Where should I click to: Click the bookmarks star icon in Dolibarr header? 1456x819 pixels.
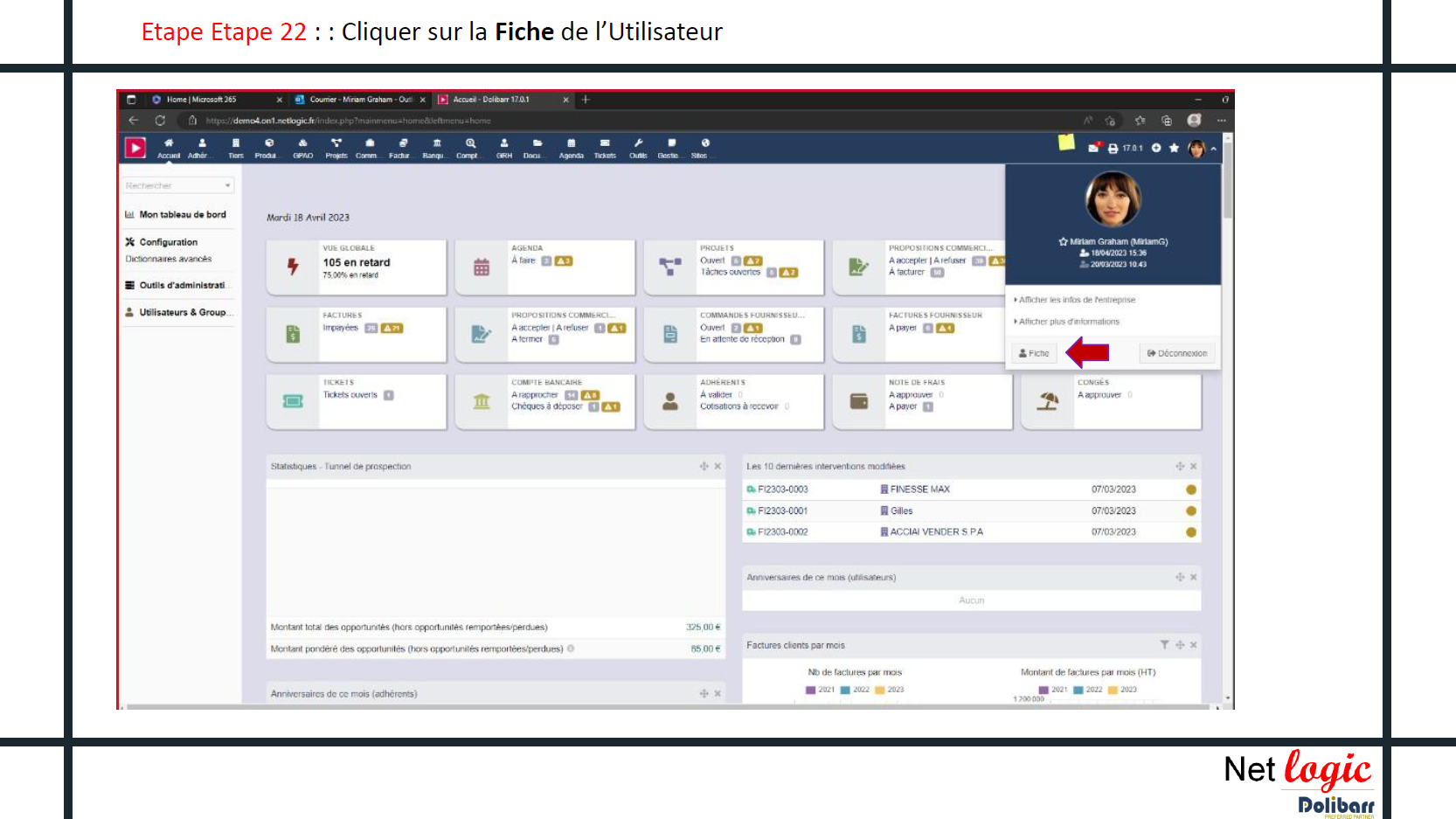coord(1174,148)
